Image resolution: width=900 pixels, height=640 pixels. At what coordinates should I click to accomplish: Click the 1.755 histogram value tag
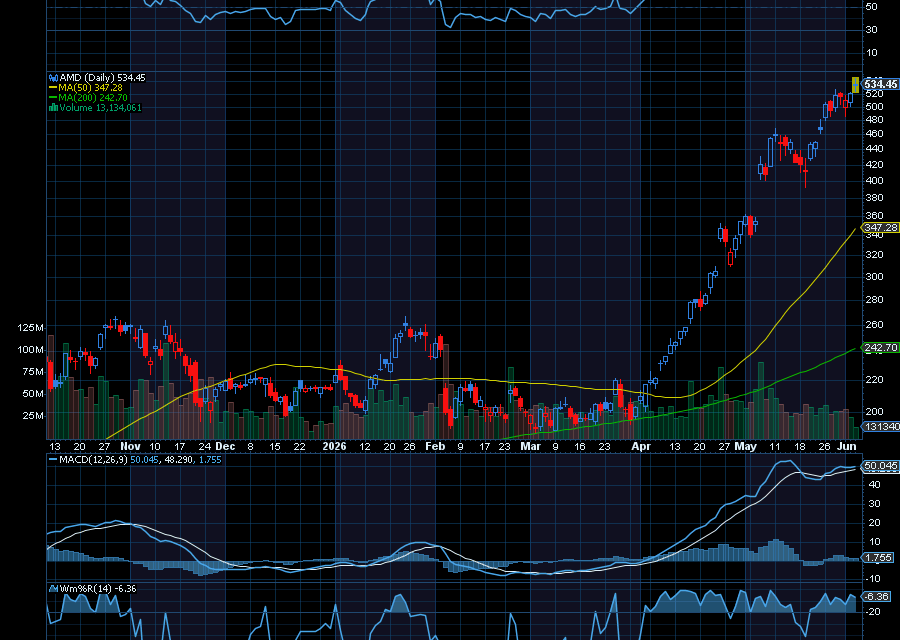point(878,557)
